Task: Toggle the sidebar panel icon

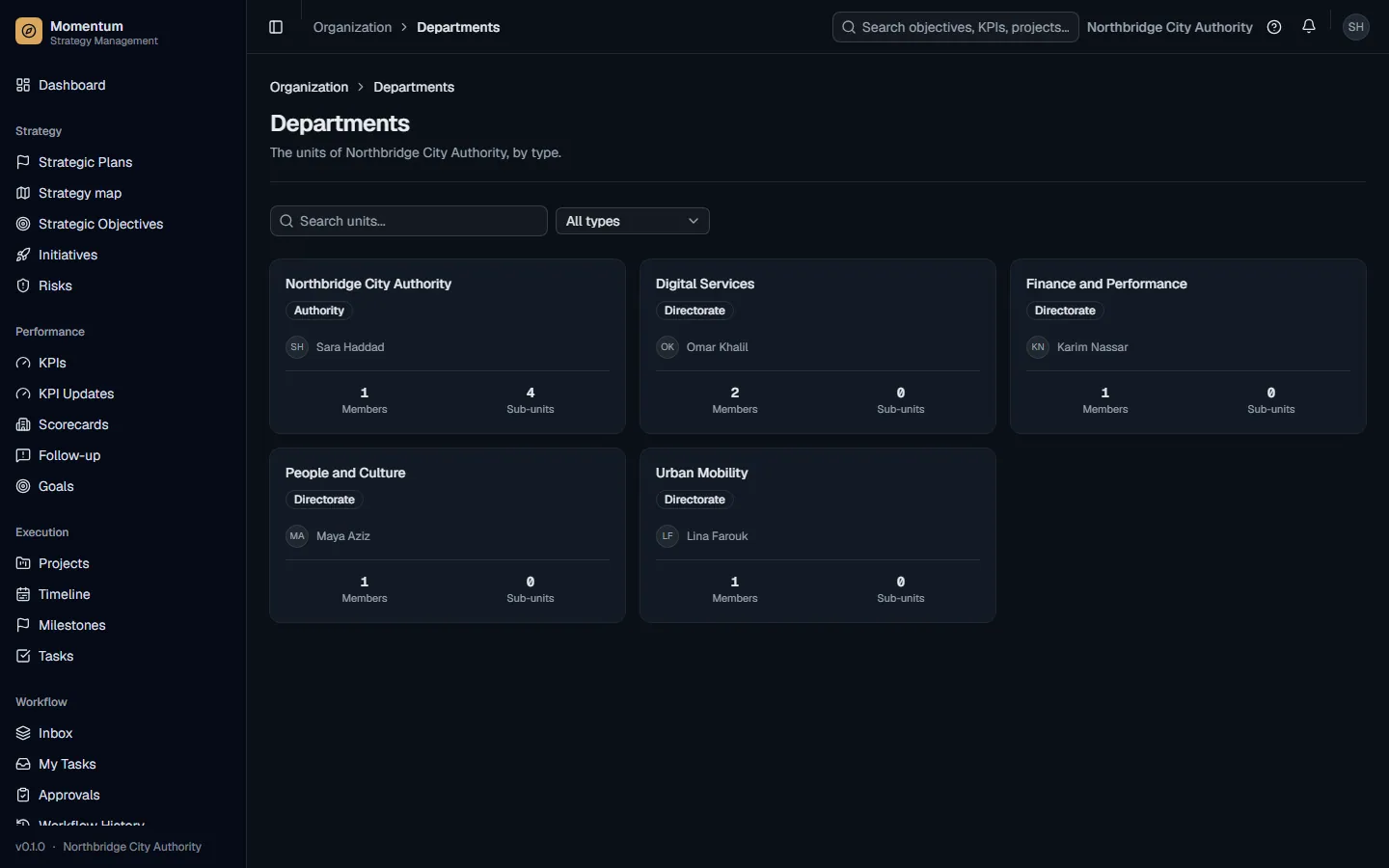Action: 276,27
